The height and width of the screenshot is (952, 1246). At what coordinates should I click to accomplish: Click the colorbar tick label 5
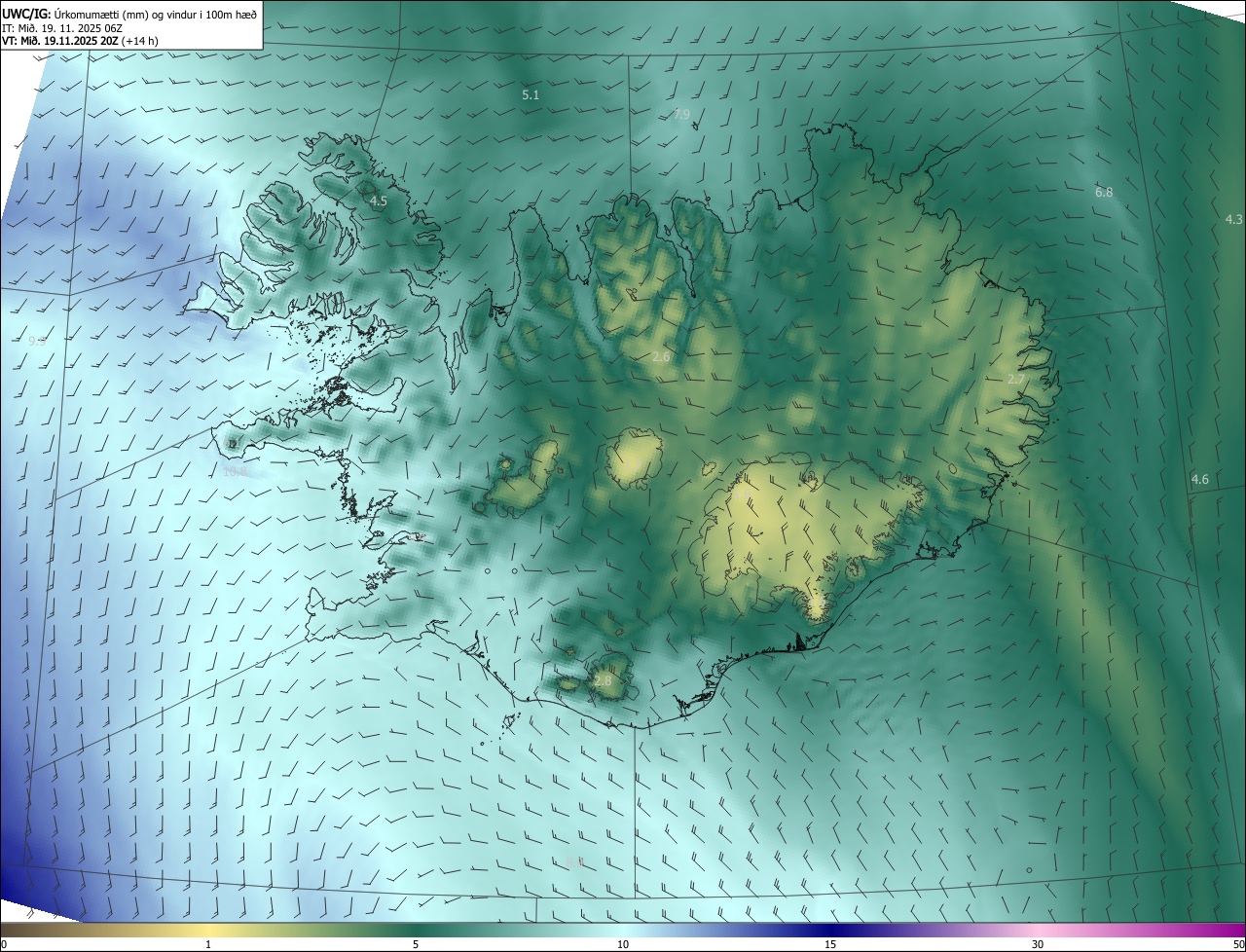tap(416, 945)
